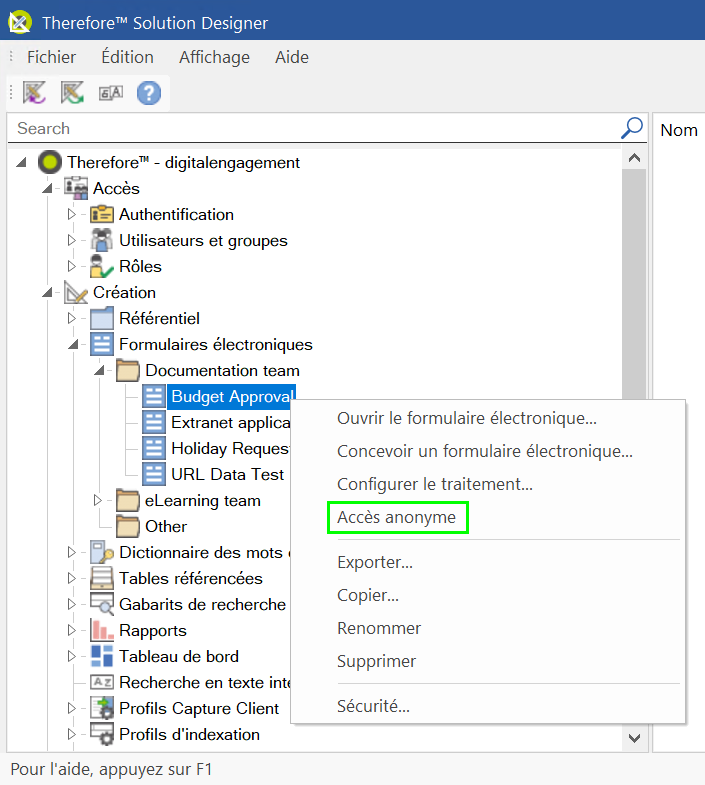This screenshot has width=705, height=785.
Task: Click the Tableau de bord icon
Action: pos(102,656)
